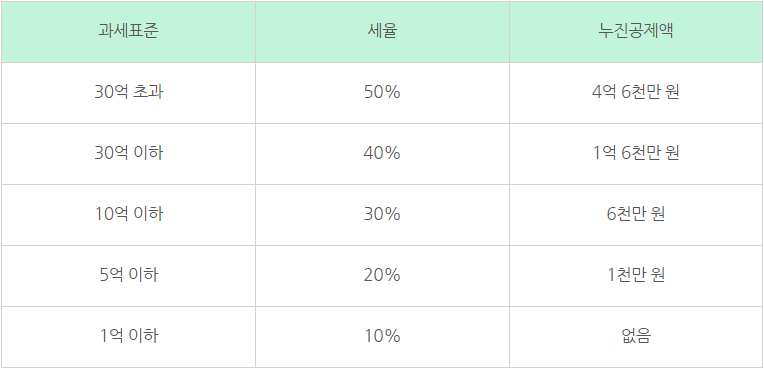Click the 20% tax rate cell
764x369 pixels.
(x=382, y=275)
